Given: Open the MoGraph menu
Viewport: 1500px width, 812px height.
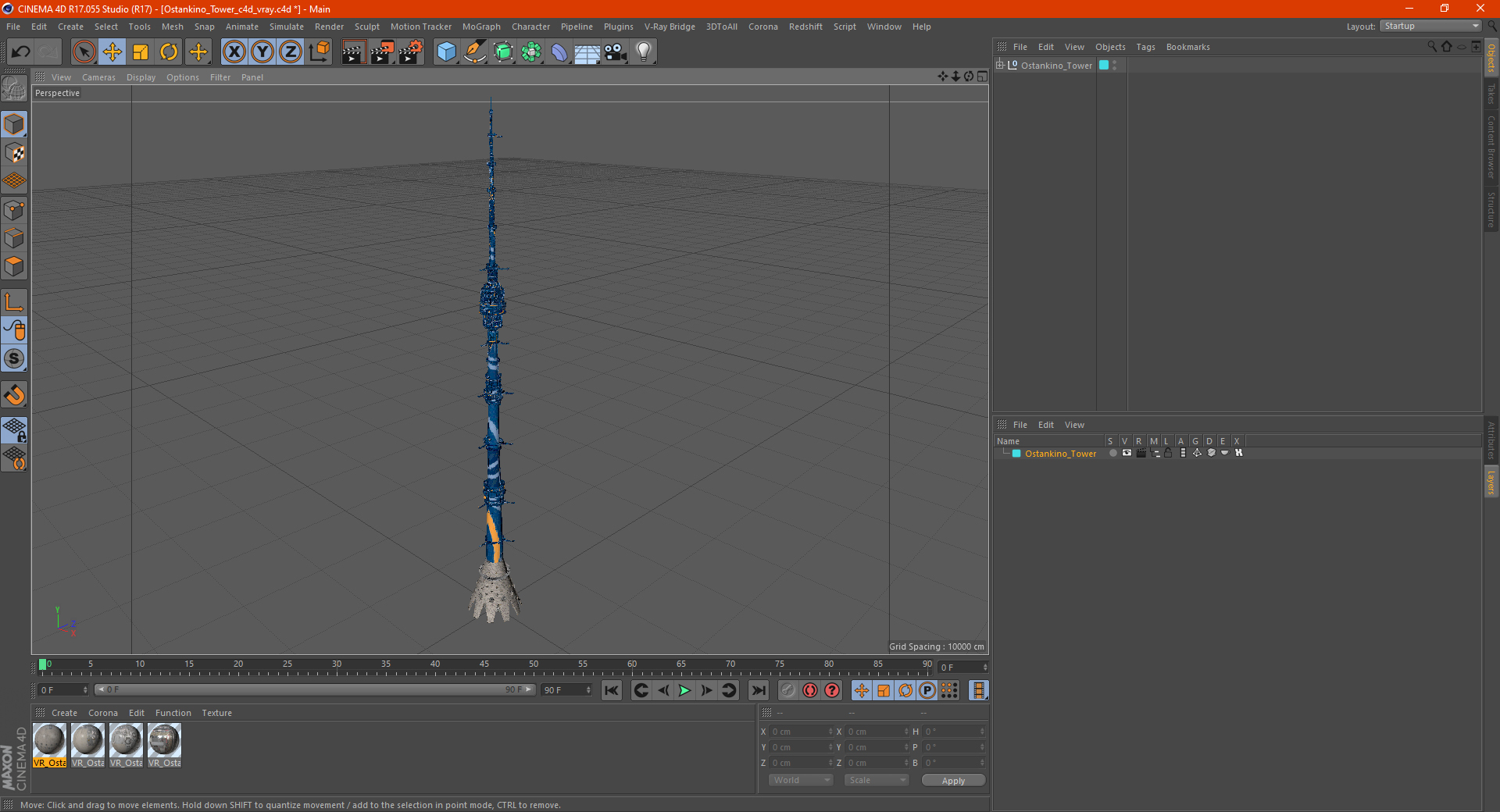Looking at the screenshot, I should (481, 27).
